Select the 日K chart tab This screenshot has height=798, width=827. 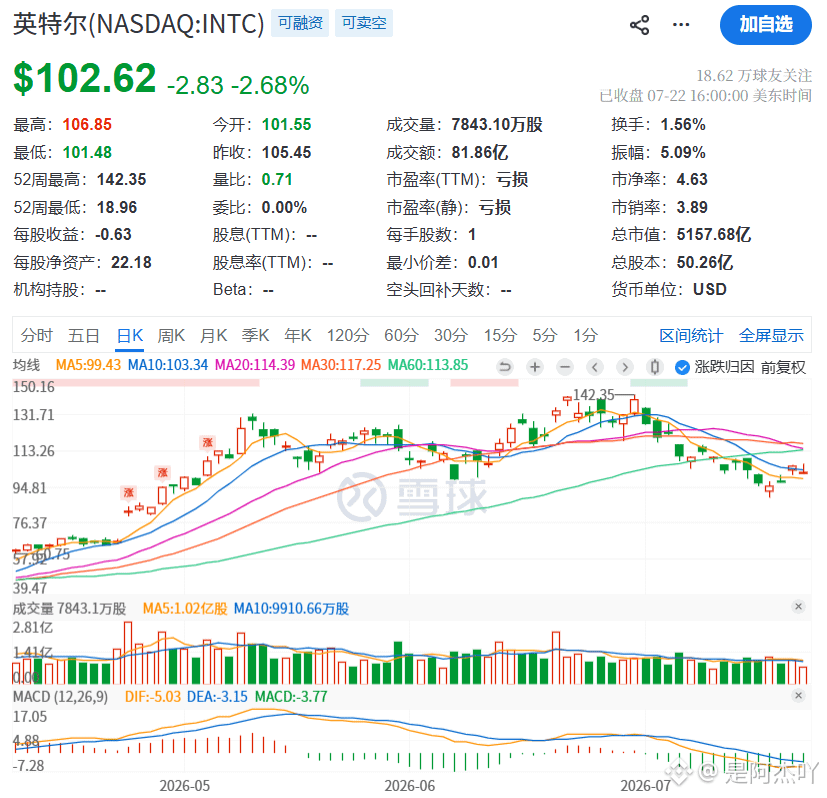(130, 335)
